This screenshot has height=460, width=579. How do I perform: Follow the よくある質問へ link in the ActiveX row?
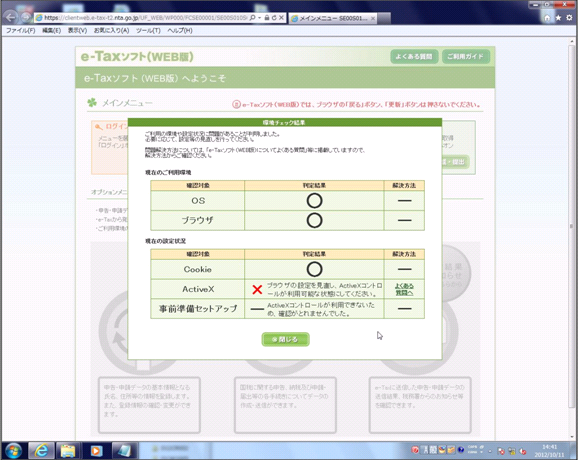pyautogui.click(x=404, y=289)
